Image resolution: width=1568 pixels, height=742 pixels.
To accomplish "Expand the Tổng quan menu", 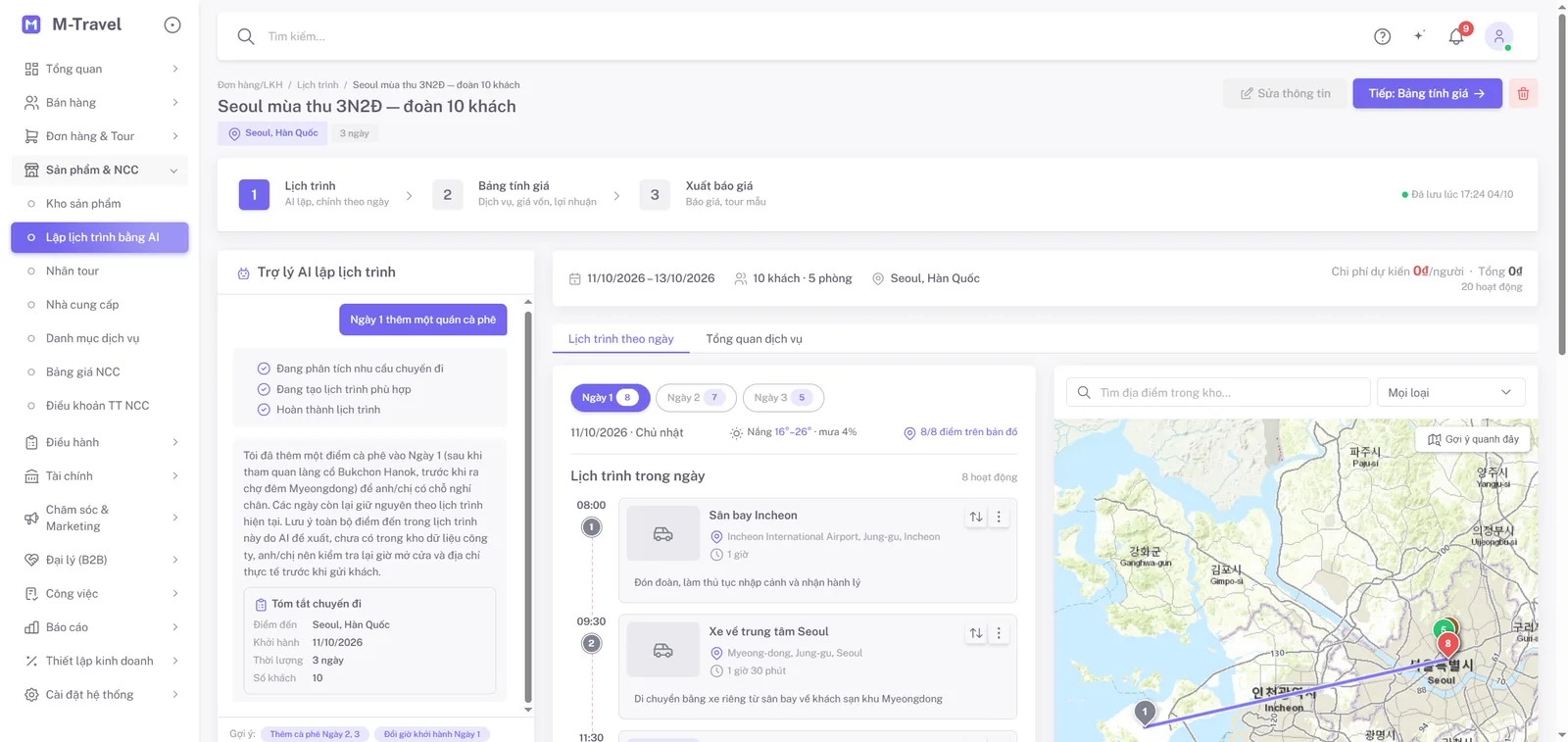I will click(100, 69).
